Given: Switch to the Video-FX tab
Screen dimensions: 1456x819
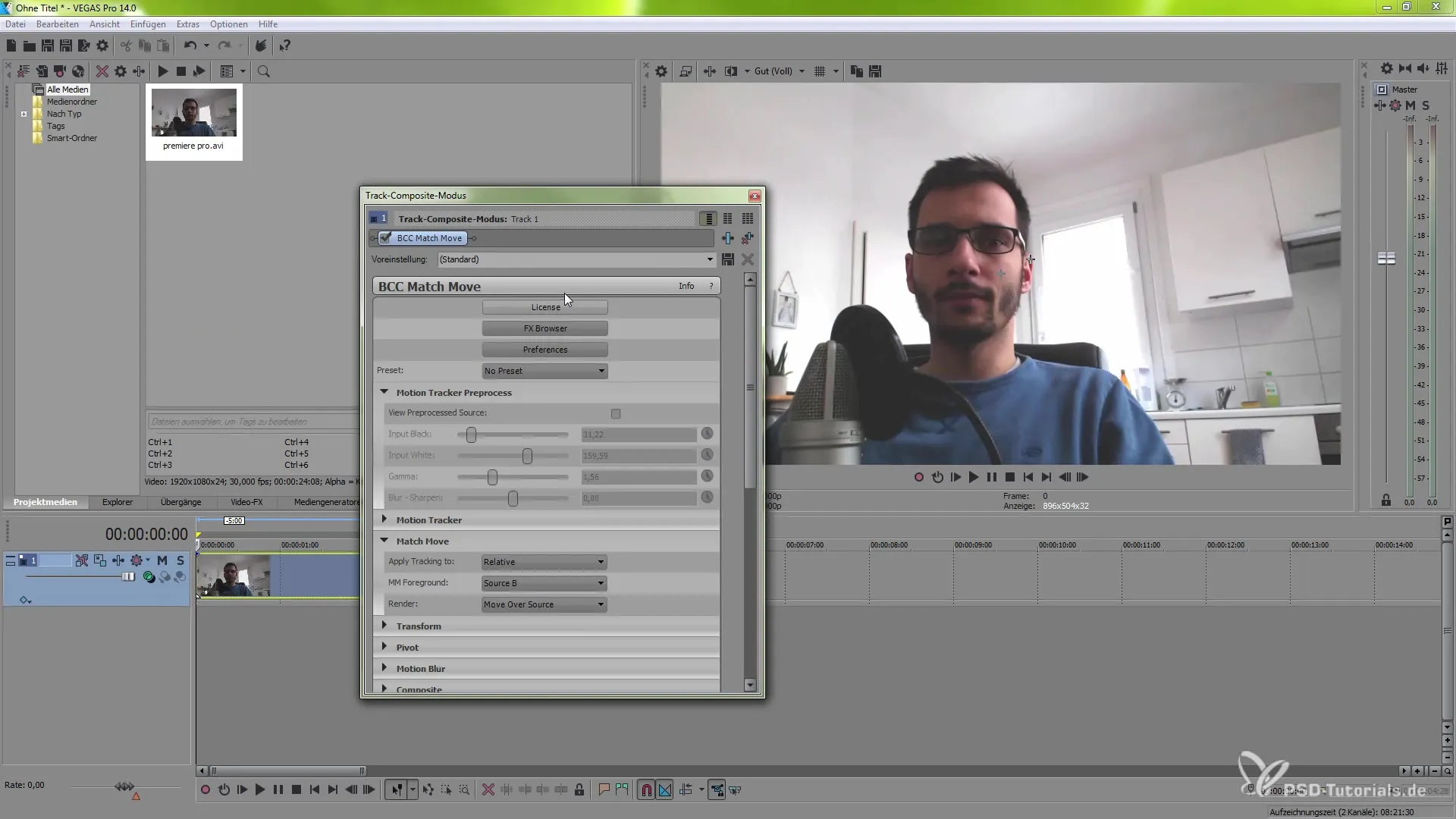Looking at the screenshot, I should click(246, 502).
